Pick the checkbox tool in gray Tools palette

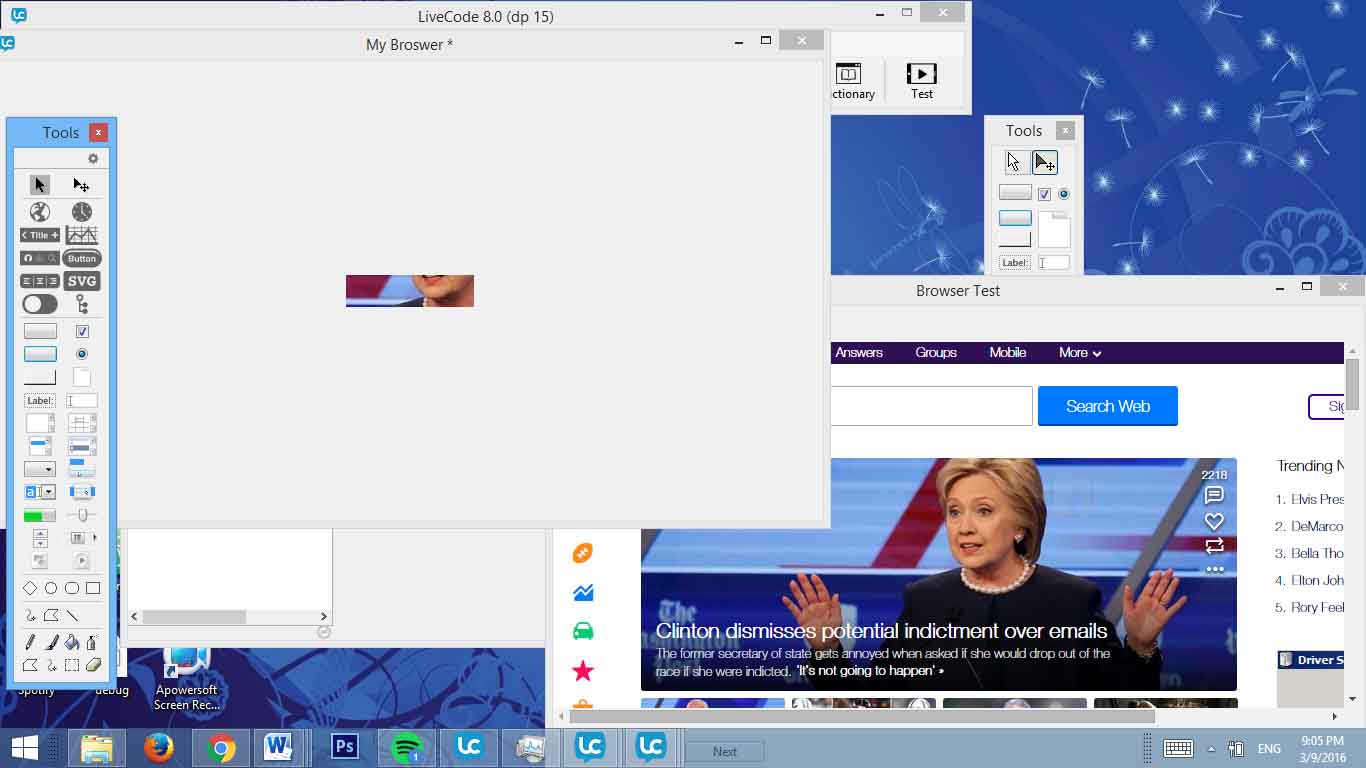click(x=1044, y=194)
